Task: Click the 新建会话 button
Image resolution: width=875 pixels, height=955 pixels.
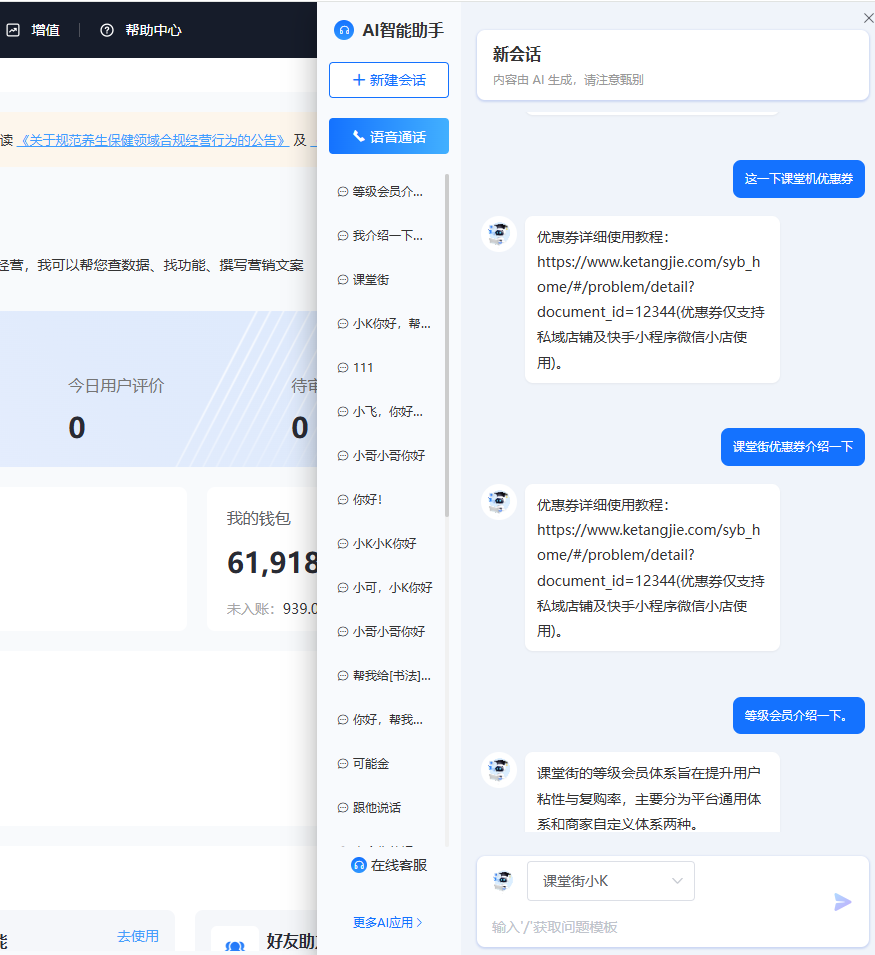Action: click(388, 80)
